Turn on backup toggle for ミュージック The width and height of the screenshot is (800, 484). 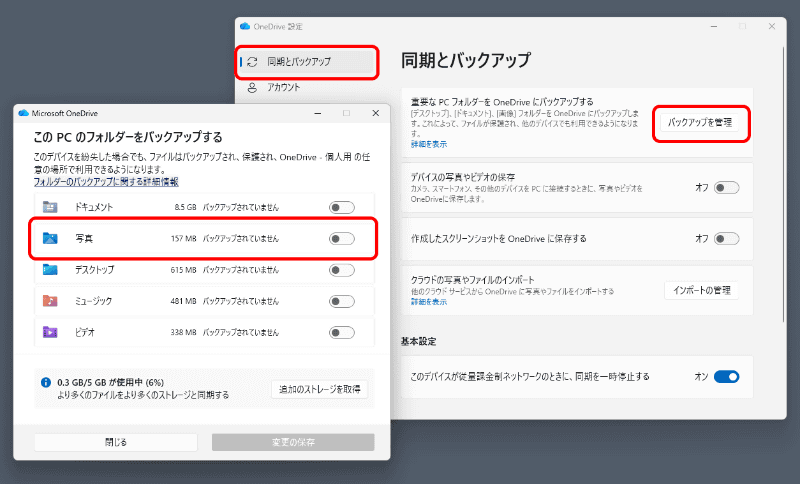pos(341,301)
